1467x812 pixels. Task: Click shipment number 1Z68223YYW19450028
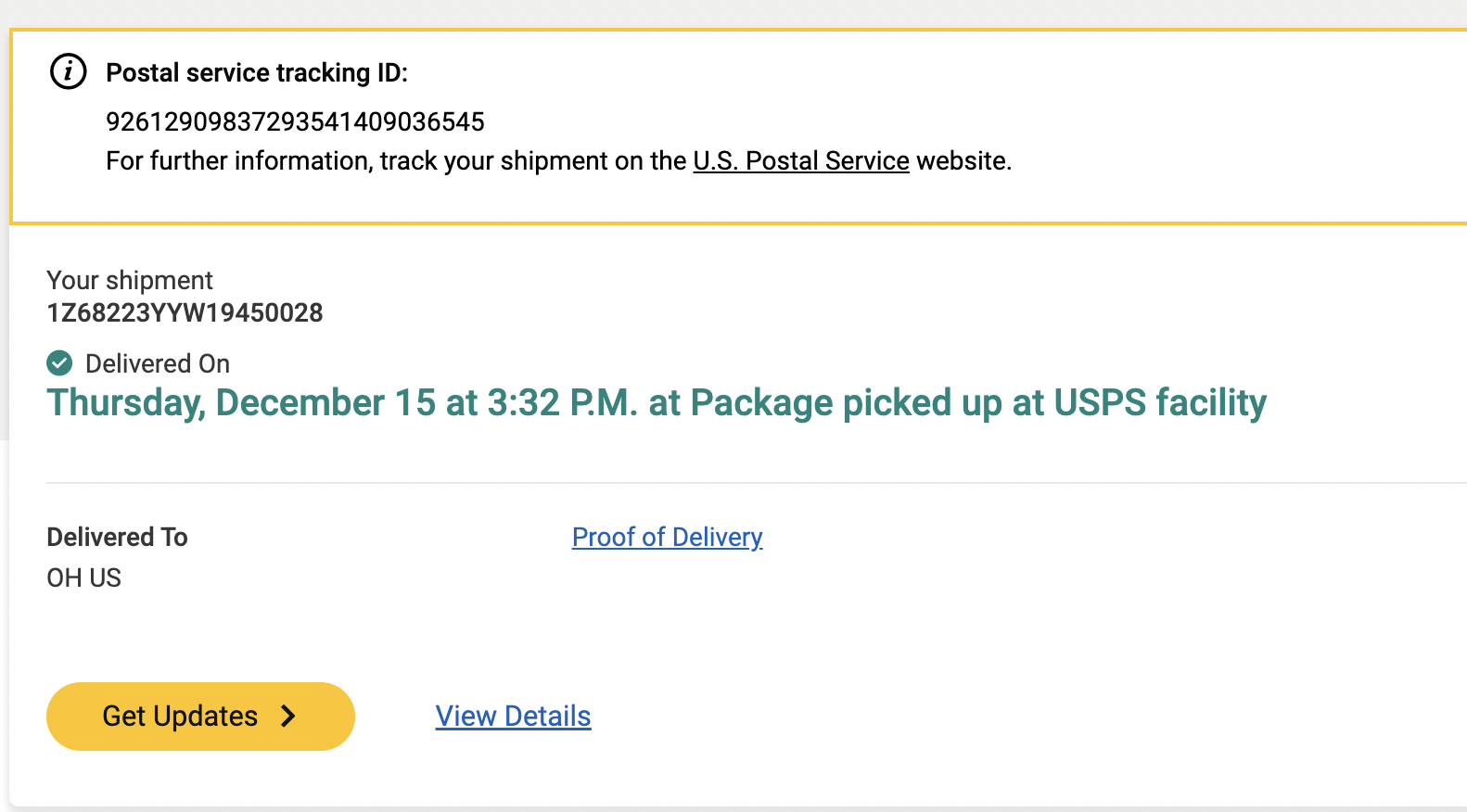pyautogui.click(x=185, y=313)
